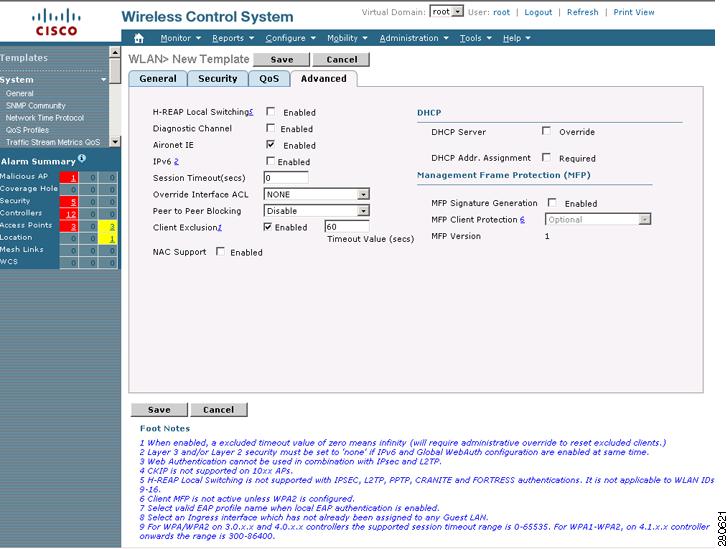728x549 pixels.
Task: Click the bottom Save button
Action: [159, 410]
